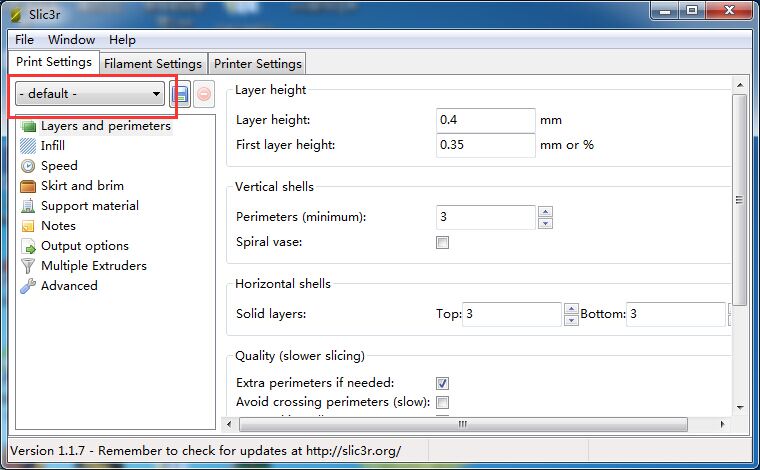Screen dimensions: 760x470
Task: Click the Slic3r app icon in title bar
Action: (16, 15)
